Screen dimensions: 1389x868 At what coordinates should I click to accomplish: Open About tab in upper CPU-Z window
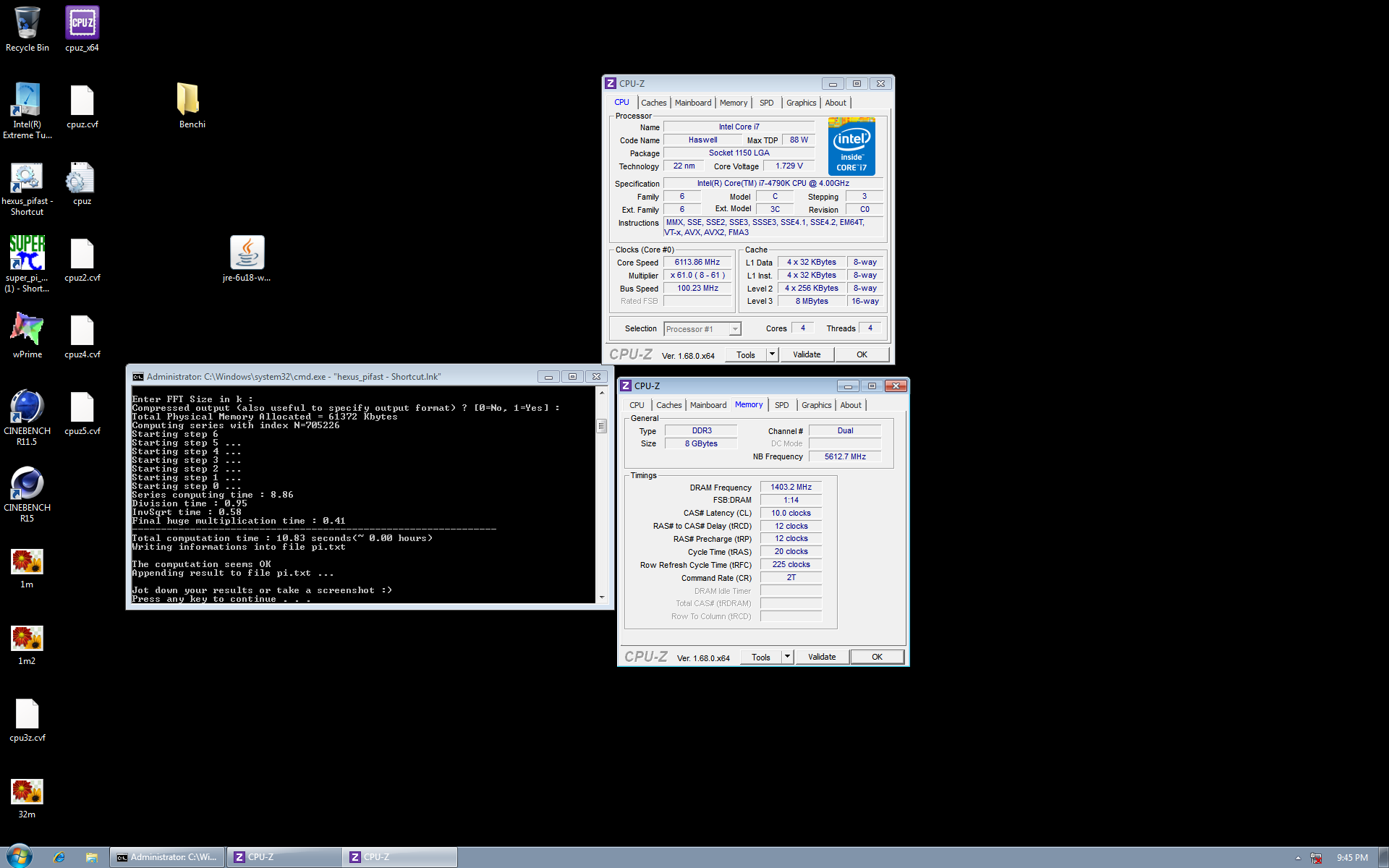click(x=836, y=103)
